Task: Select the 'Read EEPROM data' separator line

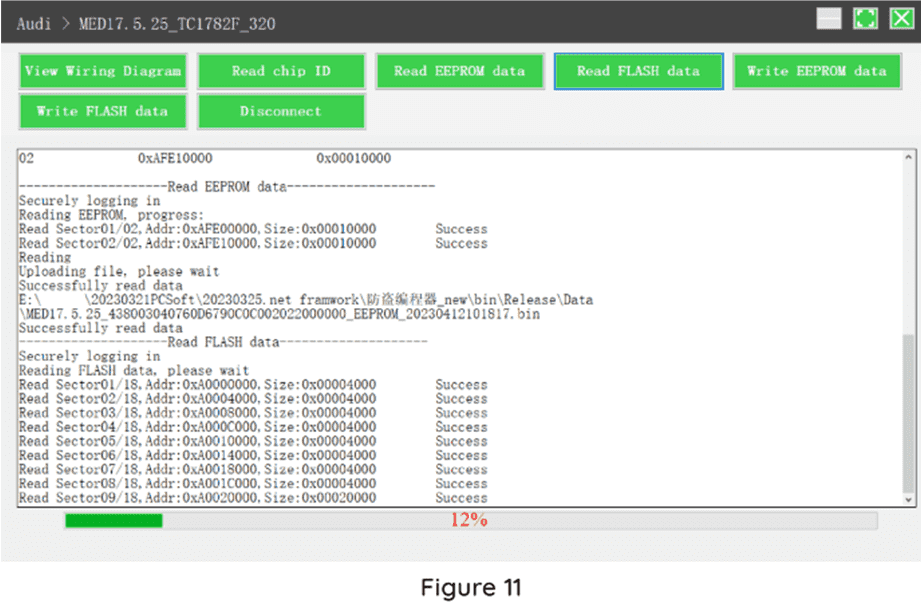Action: 227,187
